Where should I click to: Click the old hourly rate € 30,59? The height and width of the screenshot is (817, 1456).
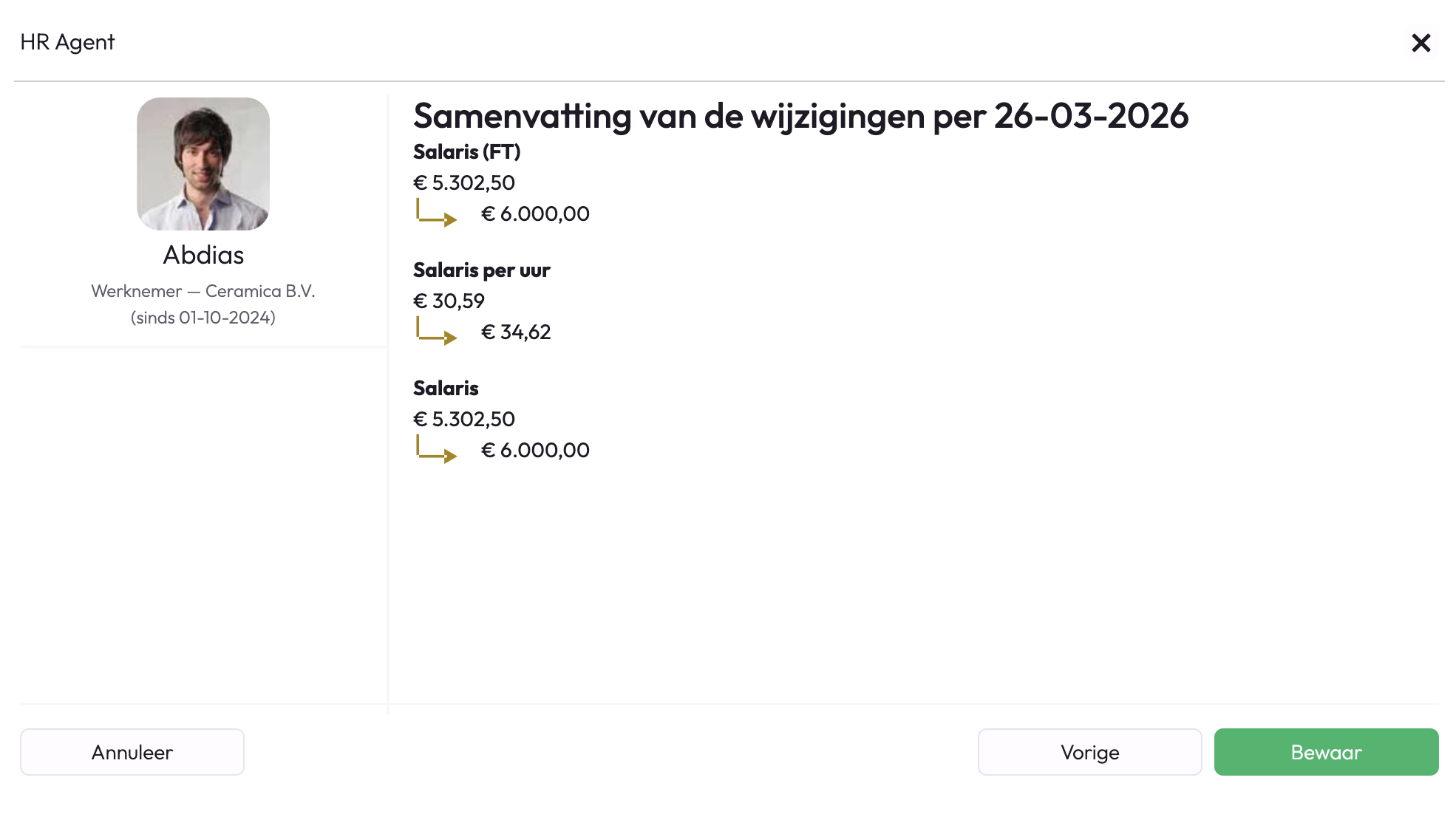(x=449, y=301)
